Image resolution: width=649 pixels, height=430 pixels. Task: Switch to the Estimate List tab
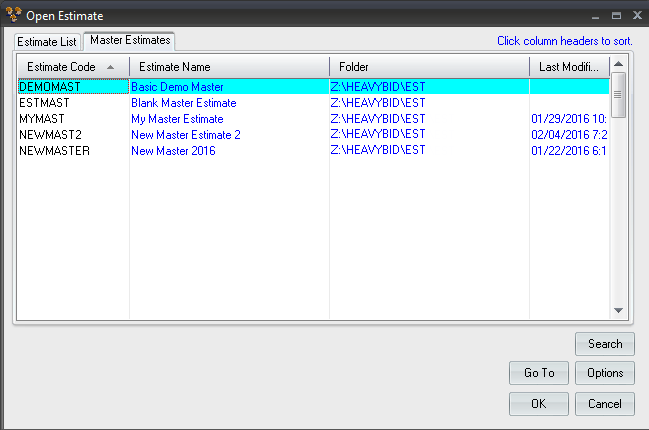(47, 41)
